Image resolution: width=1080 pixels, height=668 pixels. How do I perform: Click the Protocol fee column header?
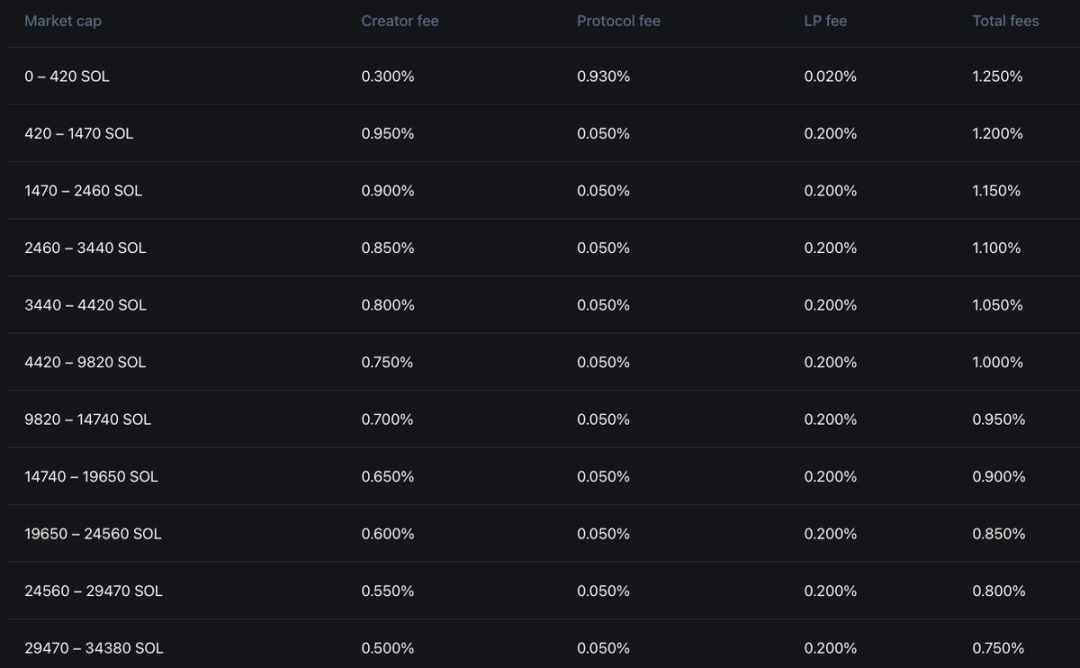click(x=618, y=21)
